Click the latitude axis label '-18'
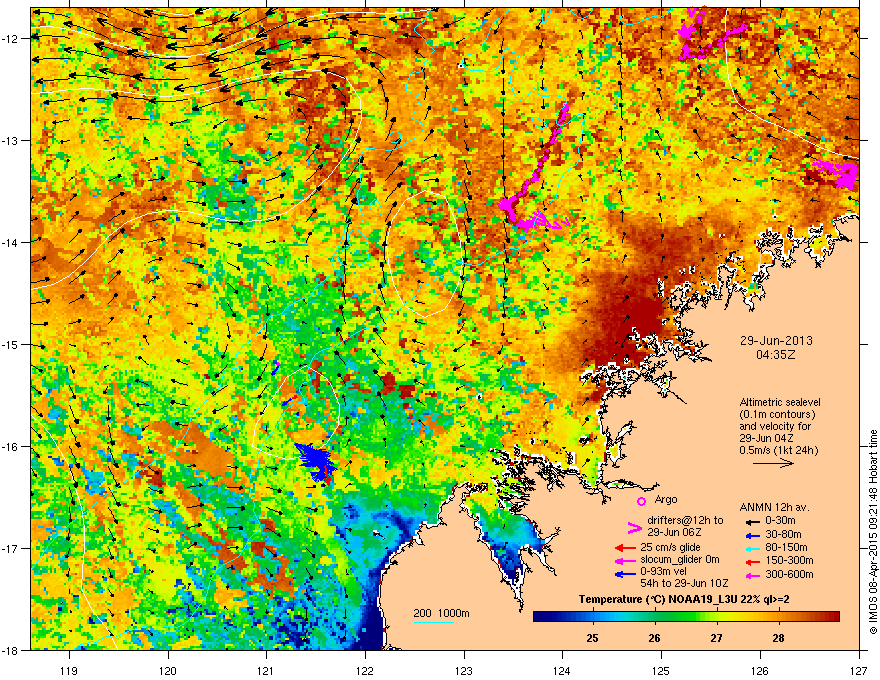The height and width of the screenshot is (680, 880). (11, 651)
